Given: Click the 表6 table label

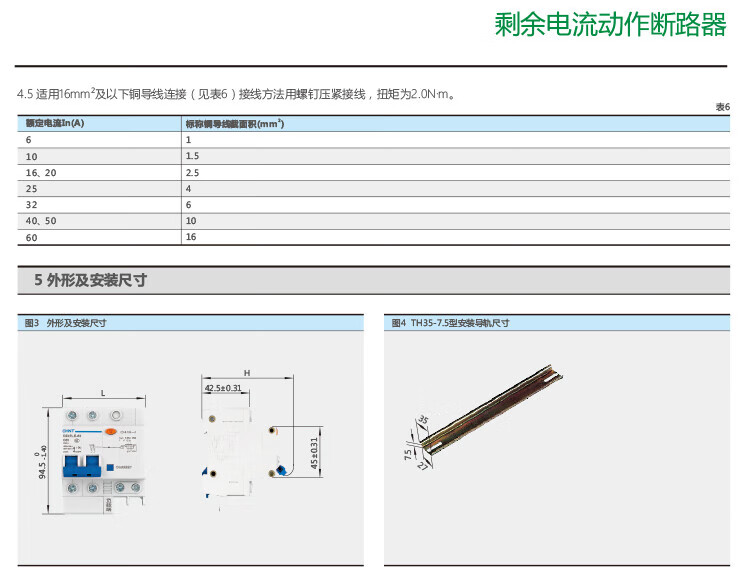Looking at the screenshot, I should click(722, 107).
